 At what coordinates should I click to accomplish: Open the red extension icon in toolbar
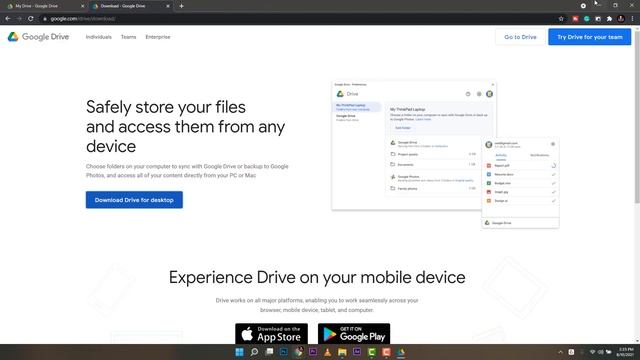575,18
